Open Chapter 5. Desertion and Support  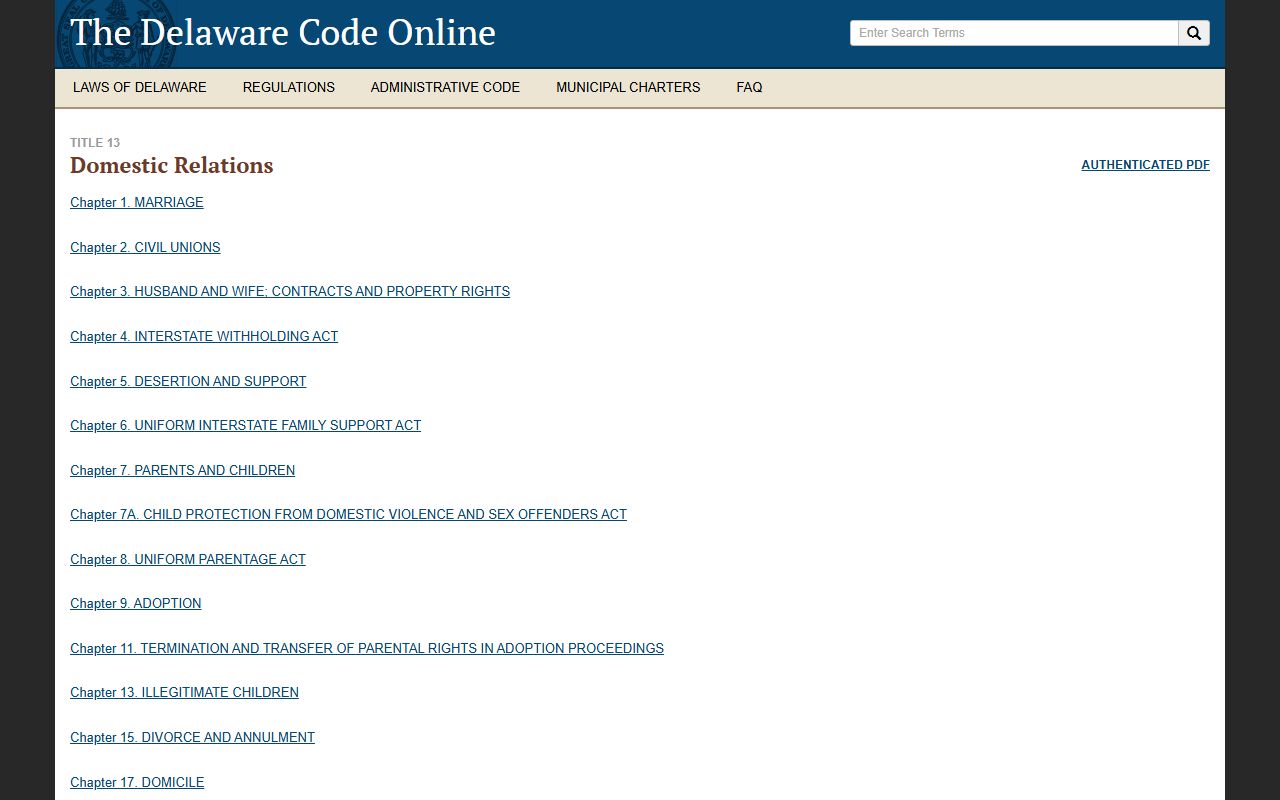pyautogui.click(x=188, y=381)
